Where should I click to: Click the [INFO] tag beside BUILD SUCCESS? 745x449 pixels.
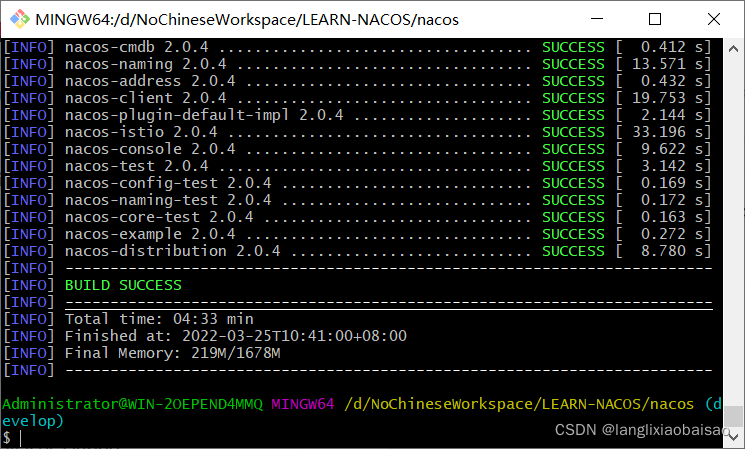(x=29, y=285)
